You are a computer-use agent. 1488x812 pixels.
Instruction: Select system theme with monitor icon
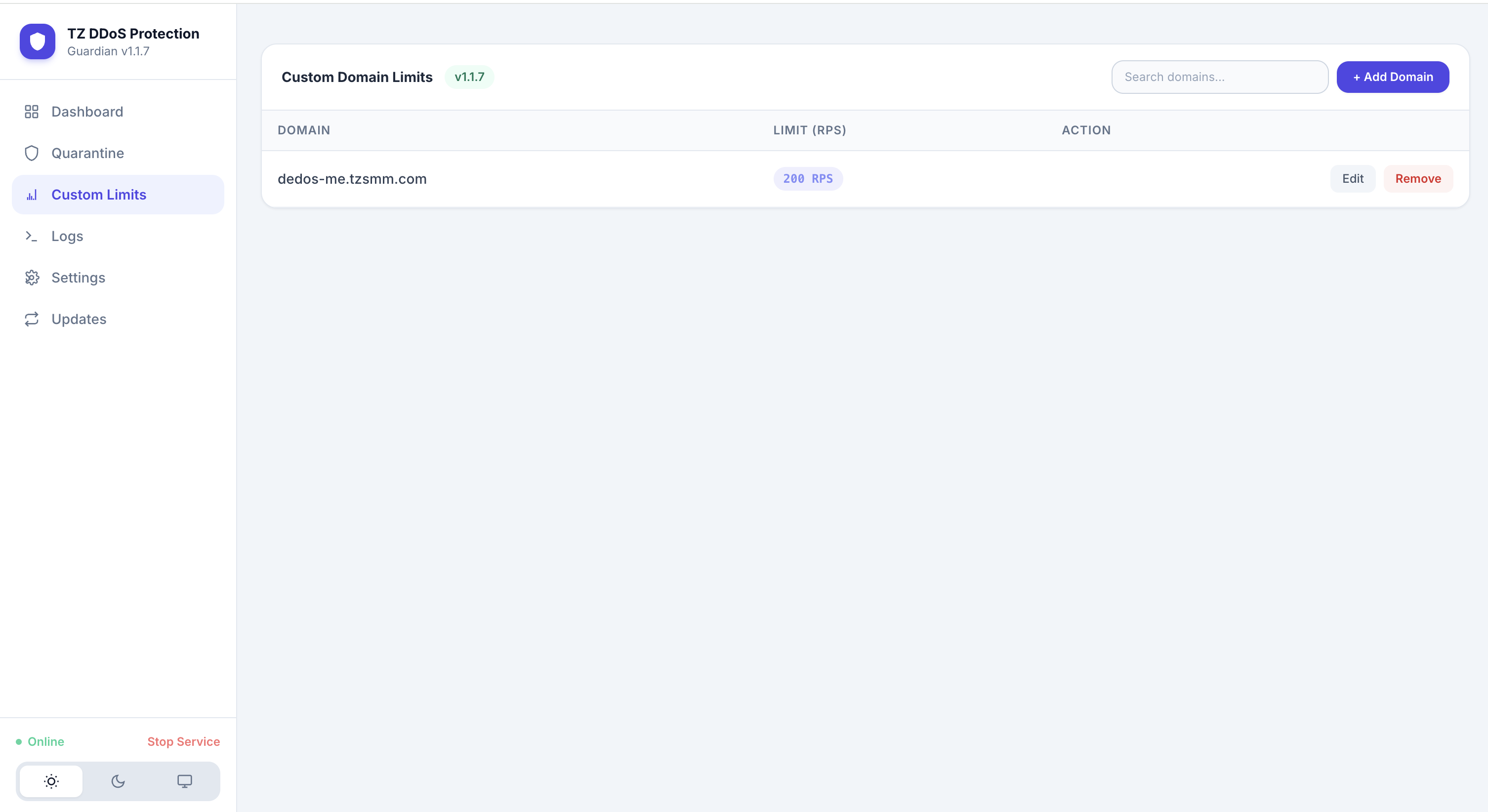(x=185, y=781)
